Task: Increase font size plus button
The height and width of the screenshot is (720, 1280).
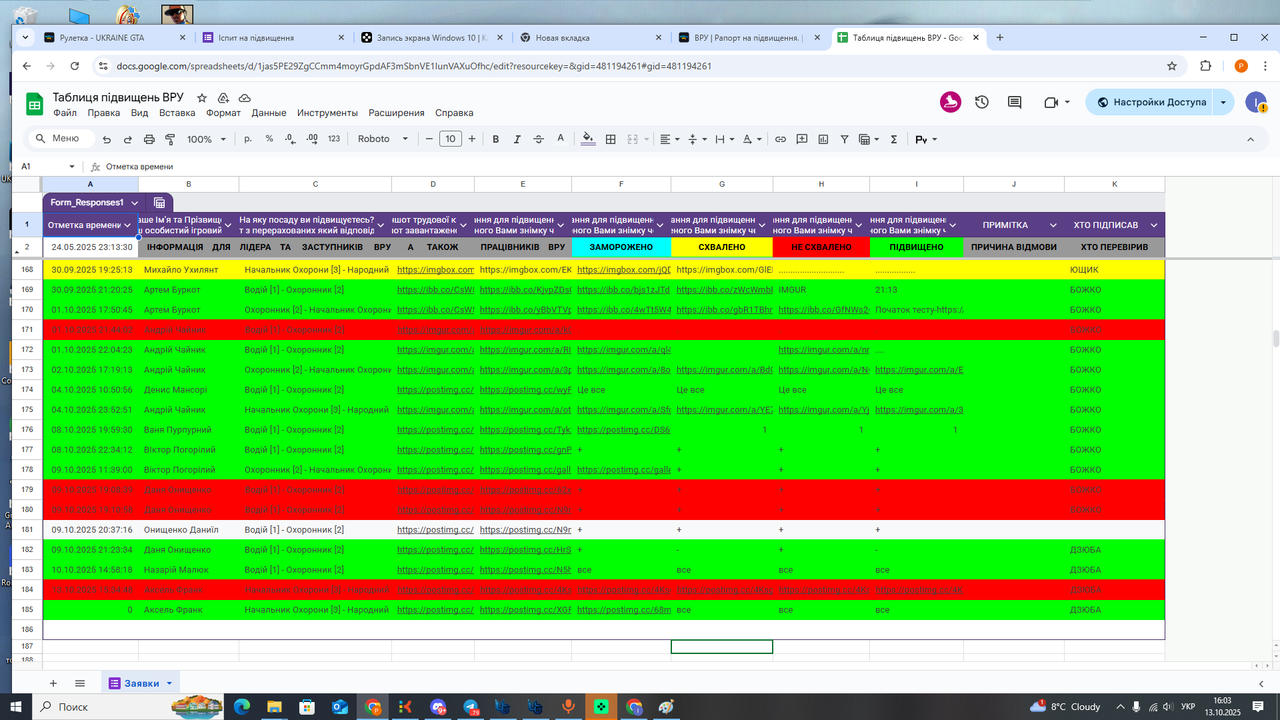Action: tap(471, 139)
